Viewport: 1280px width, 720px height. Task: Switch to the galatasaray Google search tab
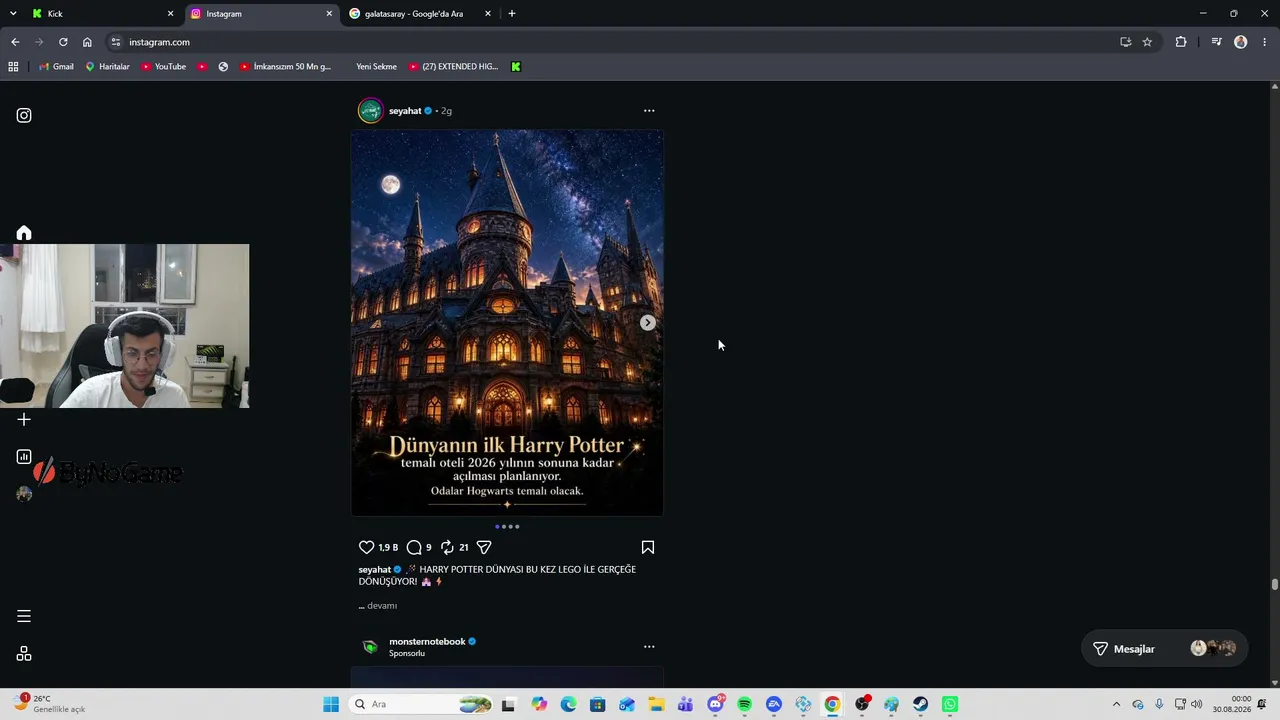(420, 14)
